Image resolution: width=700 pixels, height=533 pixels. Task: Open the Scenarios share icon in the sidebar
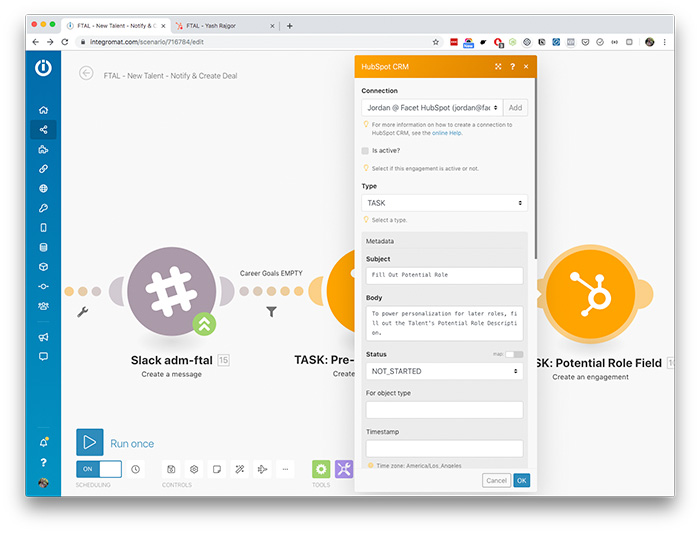coord(43,129)
